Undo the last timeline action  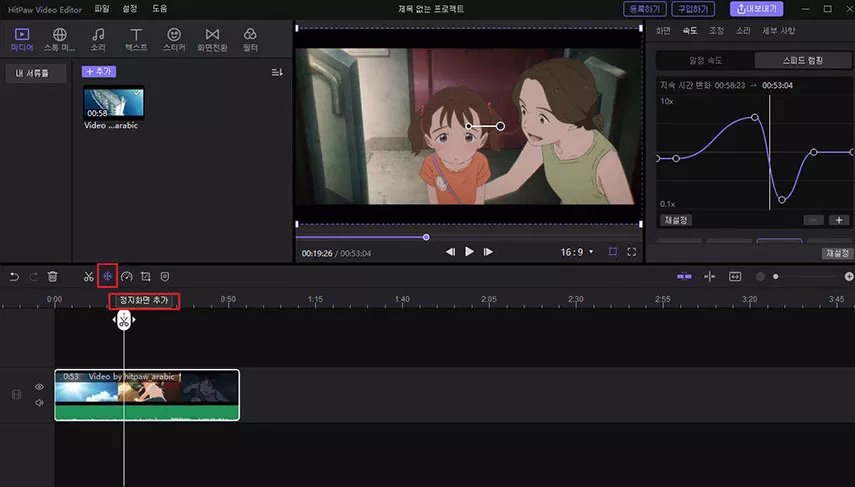pos(14,277)
